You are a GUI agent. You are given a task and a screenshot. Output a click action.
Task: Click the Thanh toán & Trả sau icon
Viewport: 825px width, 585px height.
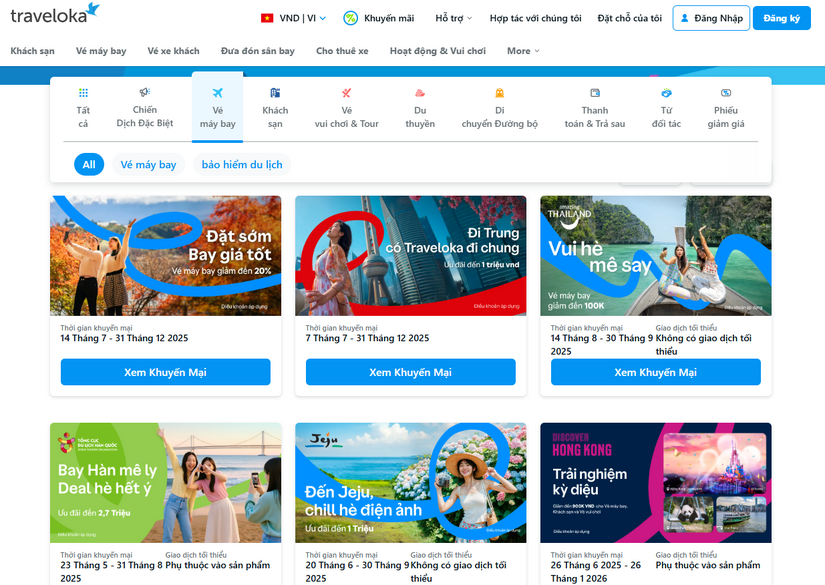click(595, 93)
